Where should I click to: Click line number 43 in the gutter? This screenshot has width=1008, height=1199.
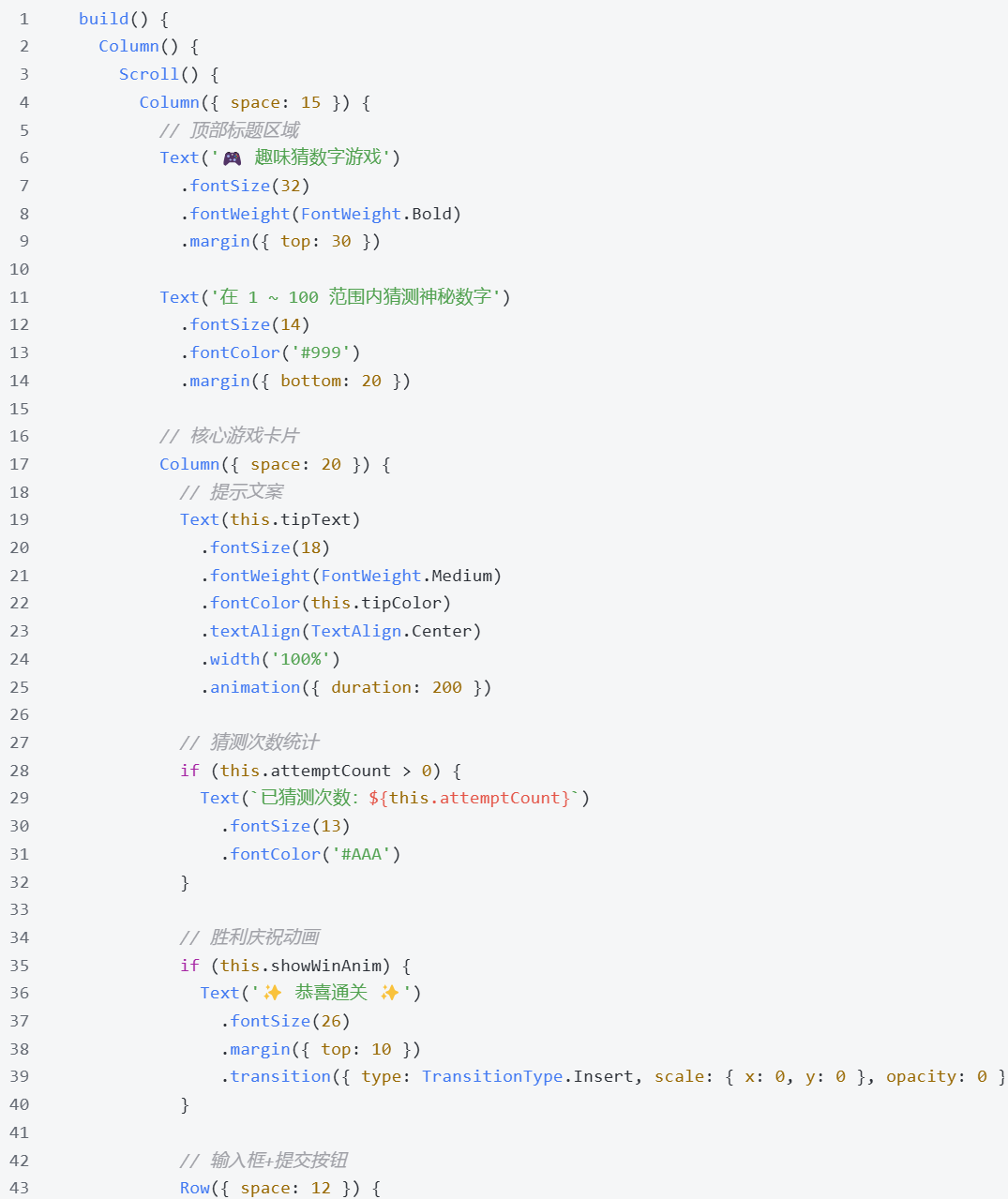[x=19, y=1188]
